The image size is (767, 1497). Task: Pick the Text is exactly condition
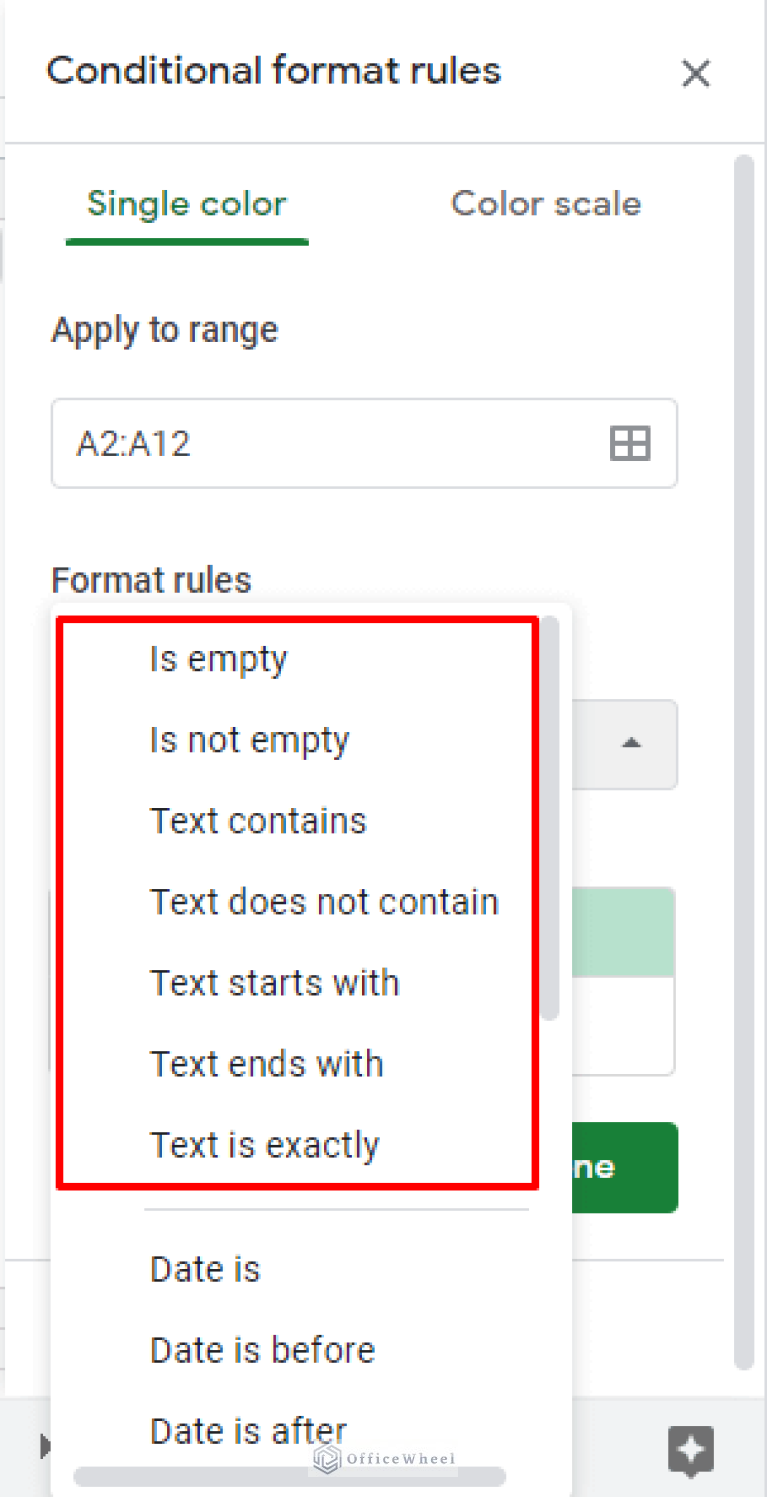pos(264,1144)
